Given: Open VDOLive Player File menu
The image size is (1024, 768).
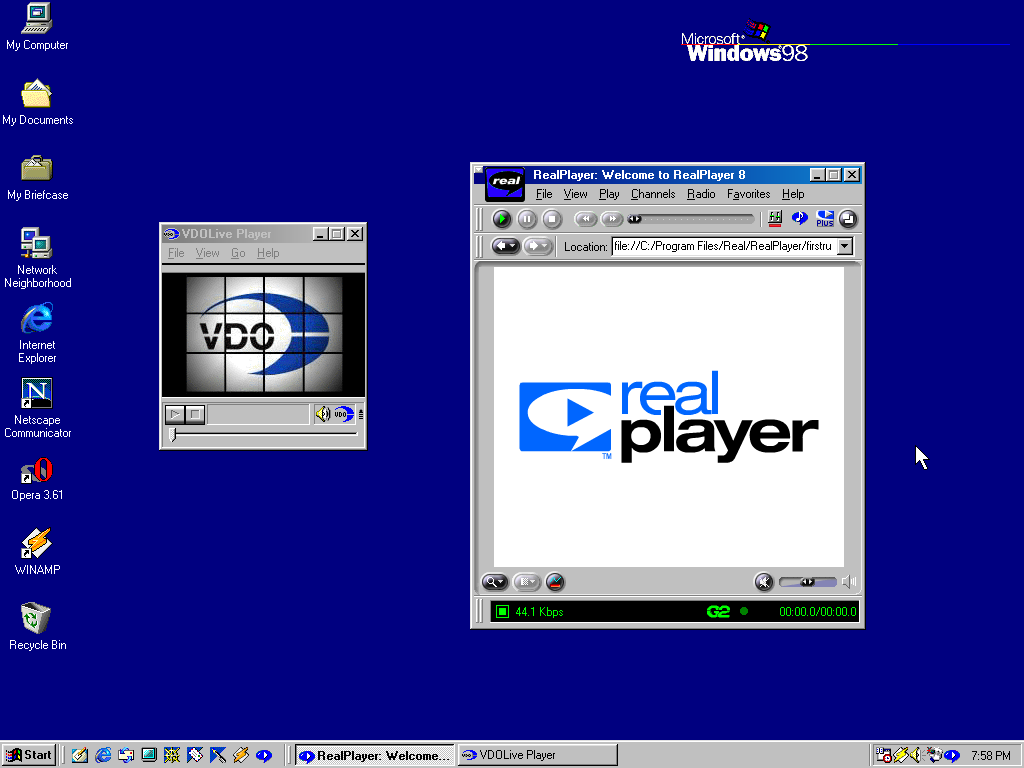Looking at the screenshot, I should (176, 253).
